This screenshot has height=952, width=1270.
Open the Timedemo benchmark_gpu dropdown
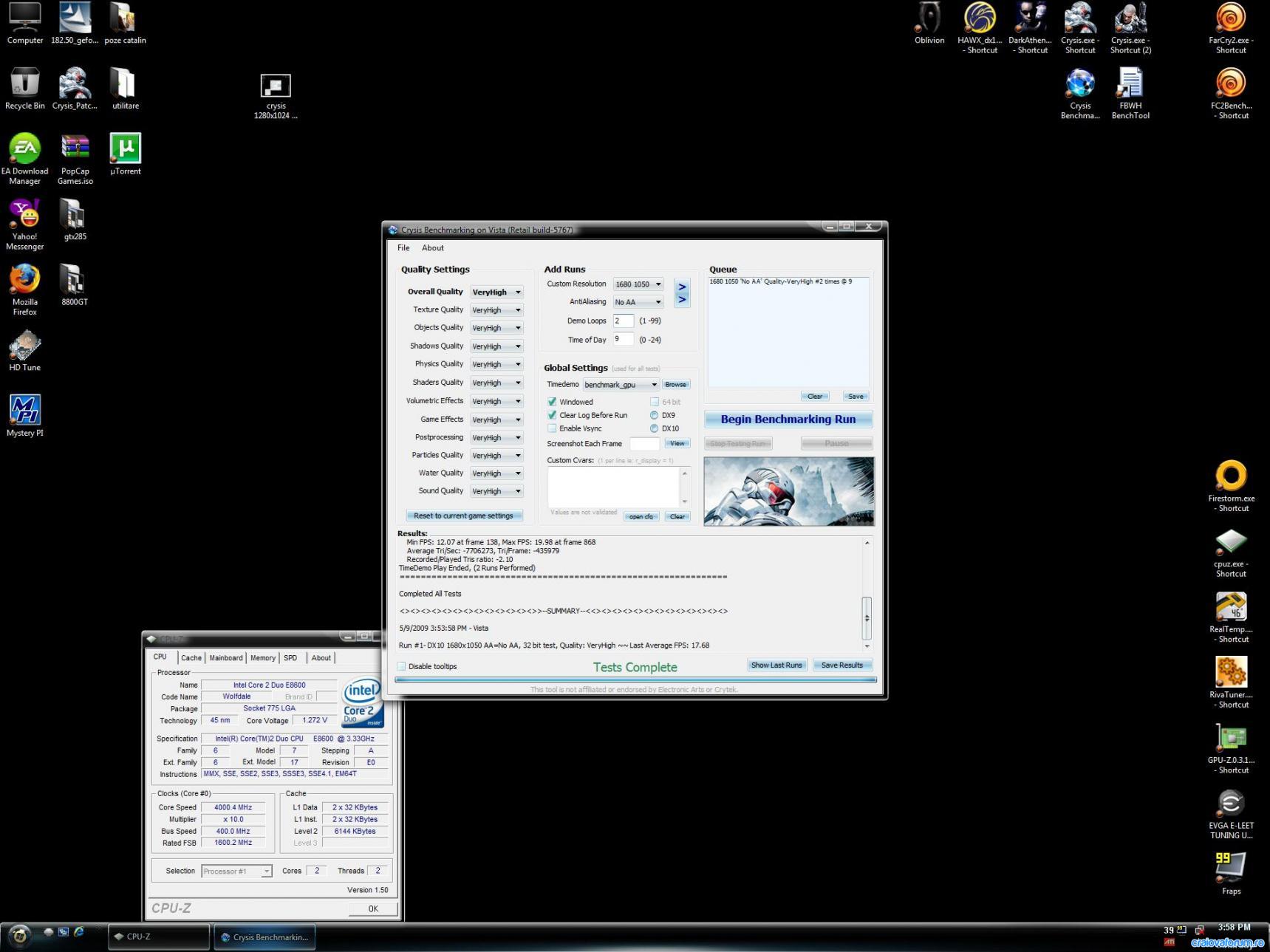(x=621, y=385)
